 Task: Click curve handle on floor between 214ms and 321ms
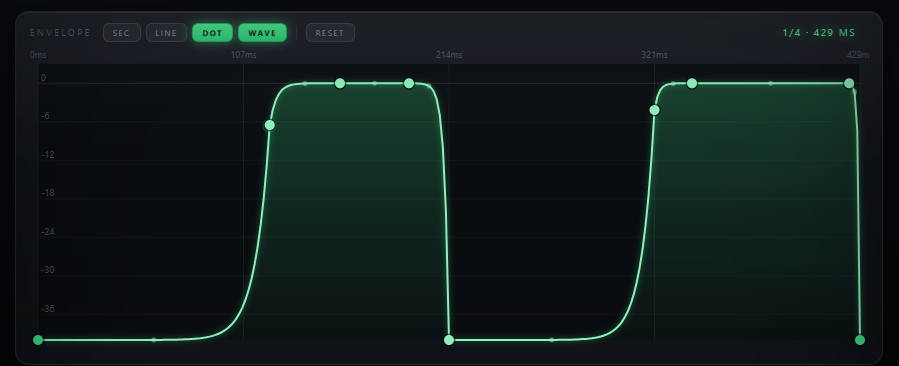tap(552, 340)
